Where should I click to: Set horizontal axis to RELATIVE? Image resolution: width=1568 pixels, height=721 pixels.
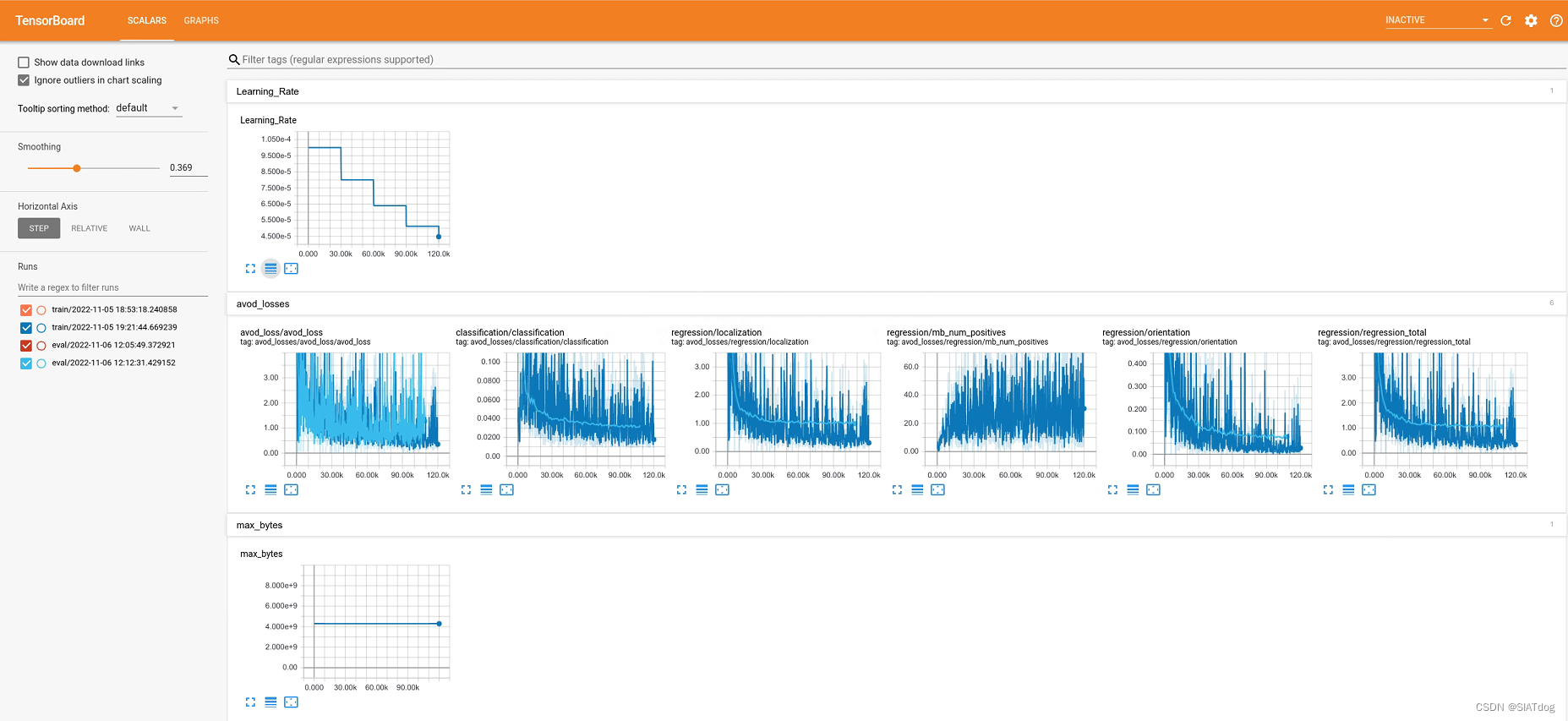point(90,228)
